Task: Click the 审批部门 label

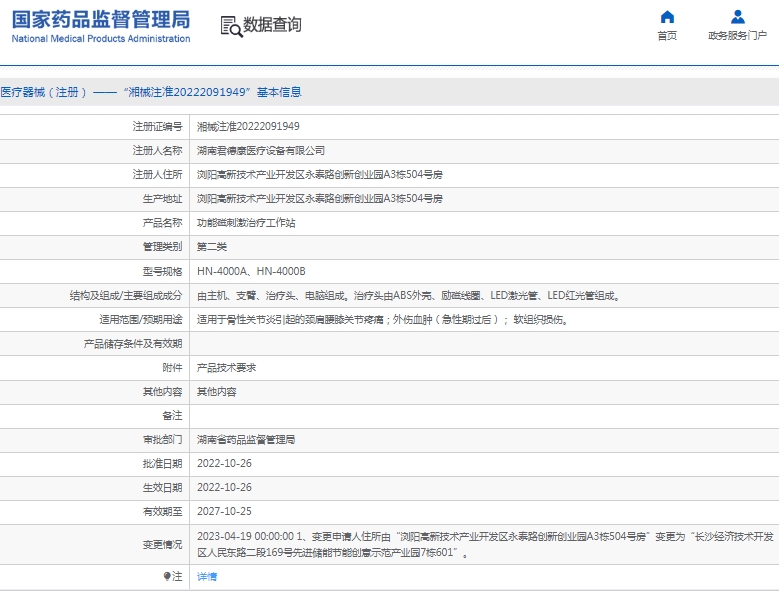Action: tap(162, 440)
